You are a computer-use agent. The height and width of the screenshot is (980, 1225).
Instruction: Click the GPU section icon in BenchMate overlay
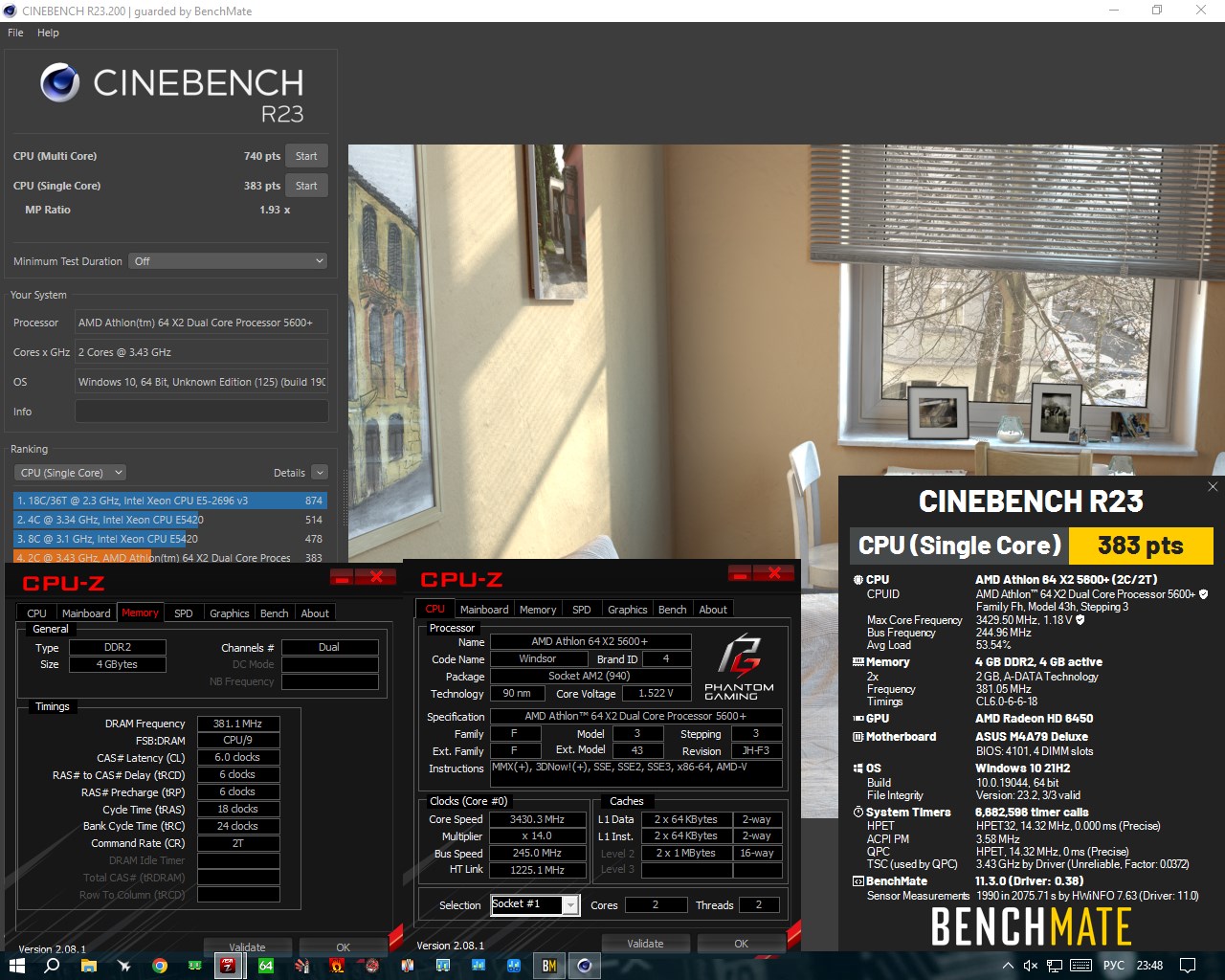858,719
